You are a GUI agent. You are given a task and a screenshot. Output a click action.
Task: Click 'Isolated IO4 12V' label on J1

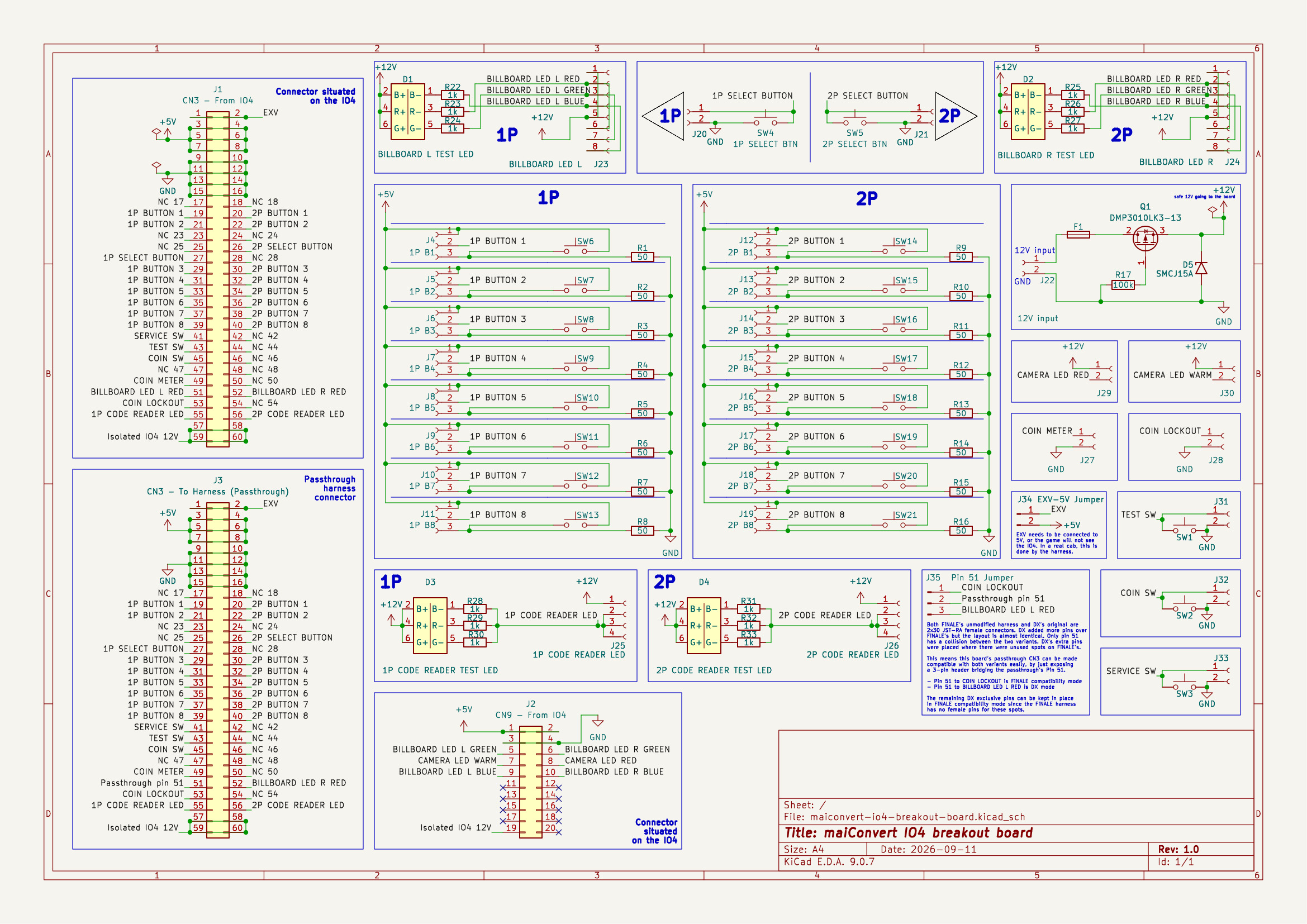point(143,437)
